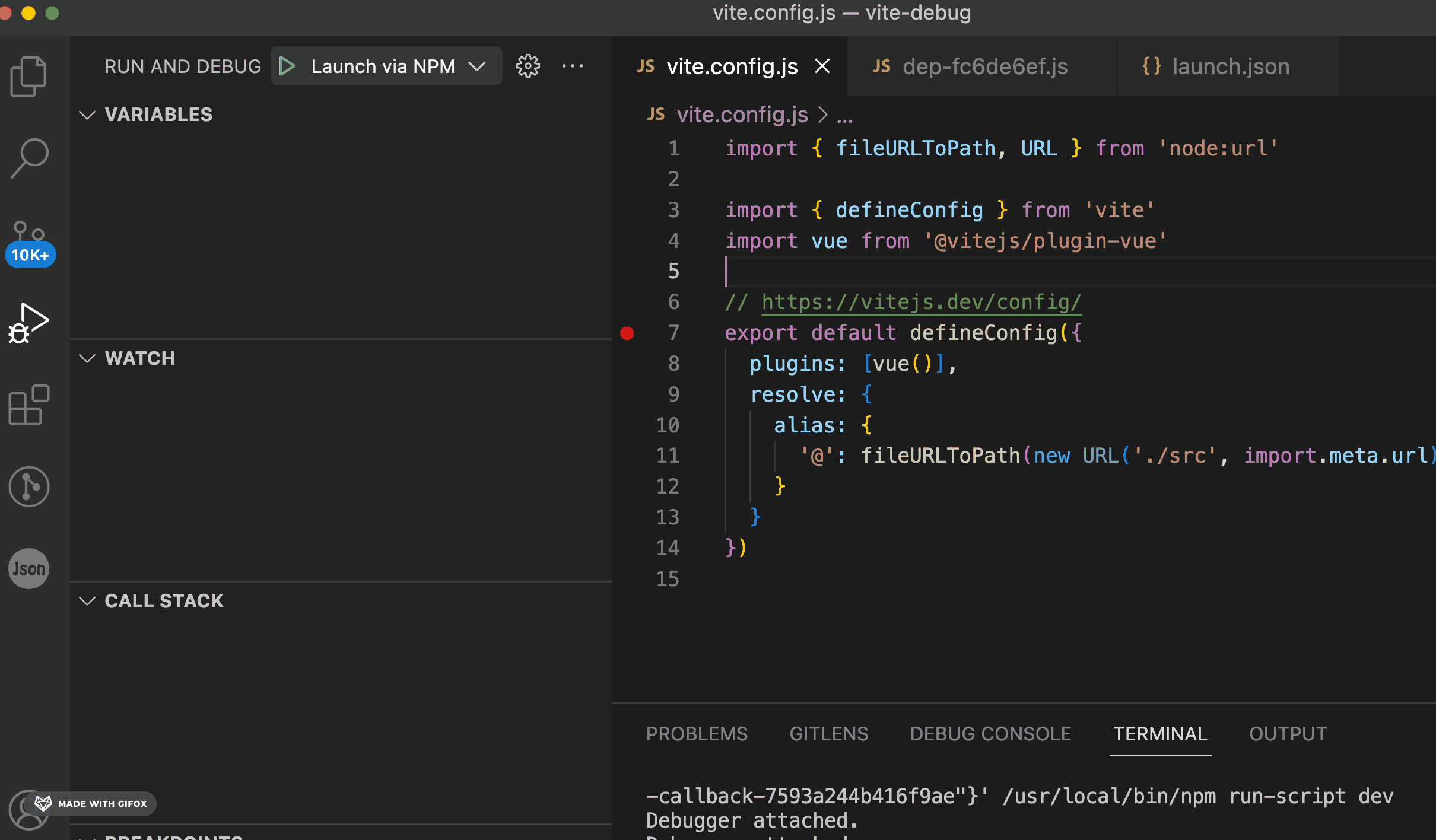The height and width of the screenshot is (840, 1436).
Task: Collapse the CALL STACK section
Action: [87, 601]
